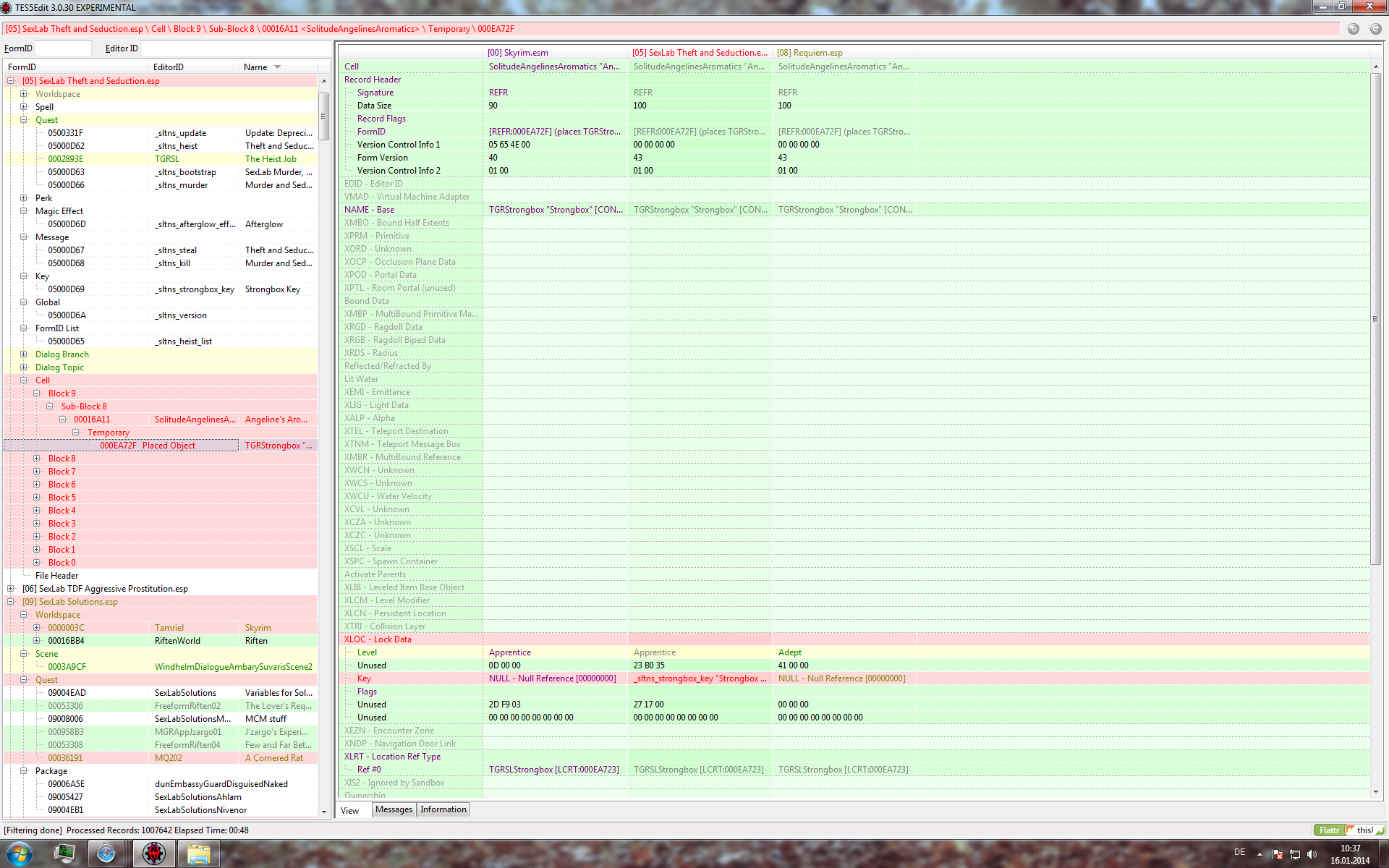Collapse the [09] SexLab Solutions.esp node
The width and height of the screenshot is (1389, 868).
(x=11, y=602)
